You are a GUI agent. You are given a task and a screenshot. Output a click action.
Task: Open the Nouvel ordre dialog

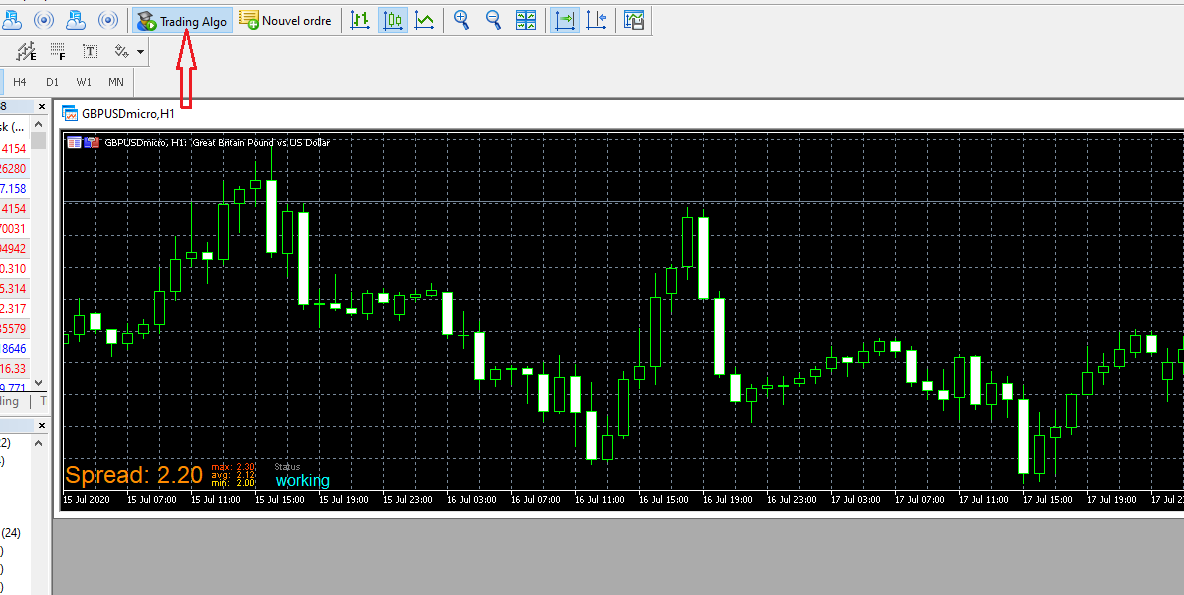285,21
